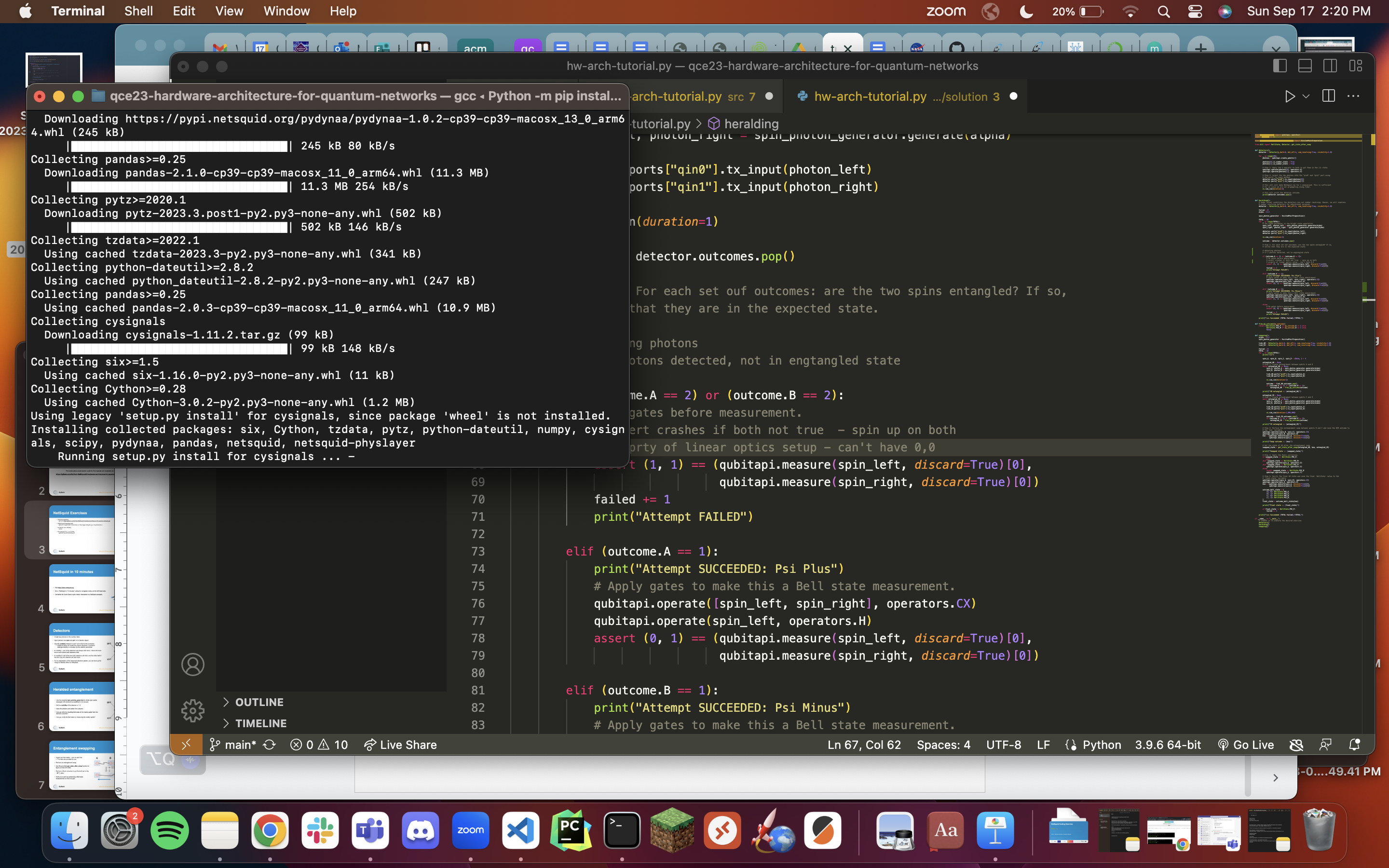Open the Help menu
This screenshot has width=1389, height=868.
(x=342, y=11)
